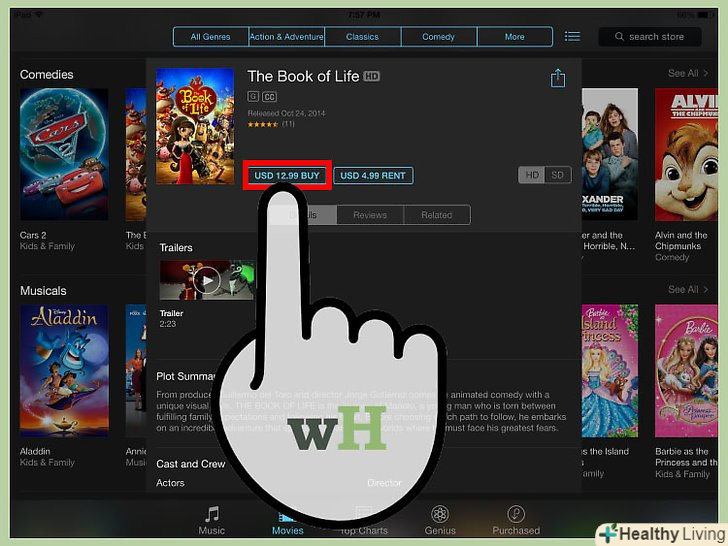The image size is (728, 546).
Task: See All in the Comedies section
Action: [688, 73]
